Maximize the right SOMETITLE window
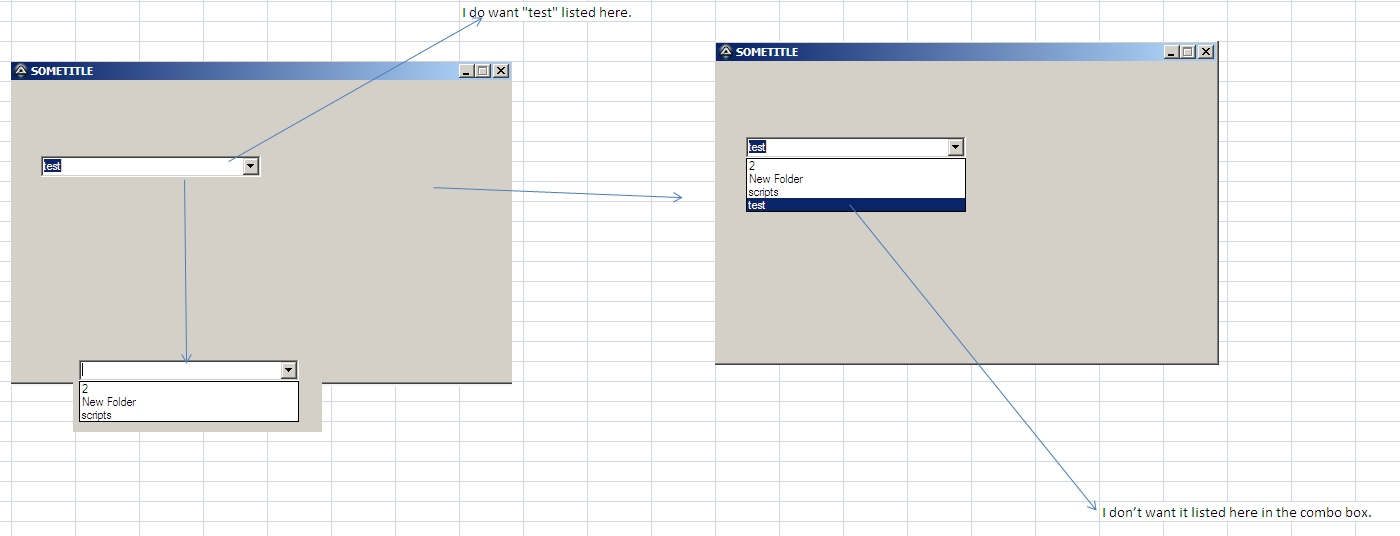This screenshot has width=1400, height=536. pyautogui.click(x=1188, y=52)
